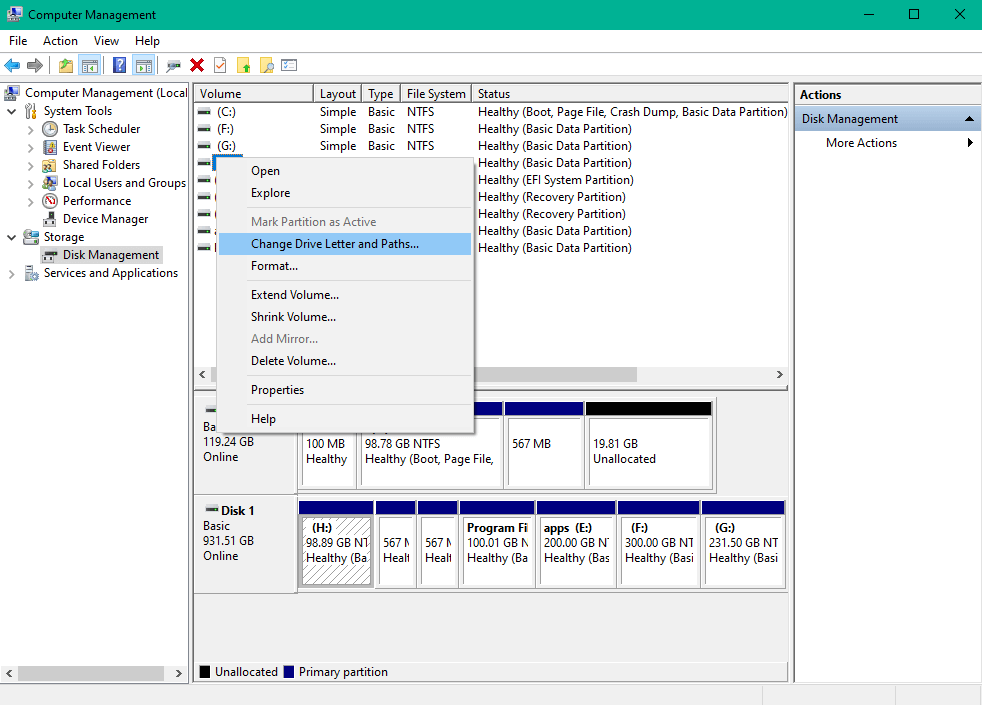
Task: Click the magnifier folder toolbar icon
Action: tap(266, 66)
